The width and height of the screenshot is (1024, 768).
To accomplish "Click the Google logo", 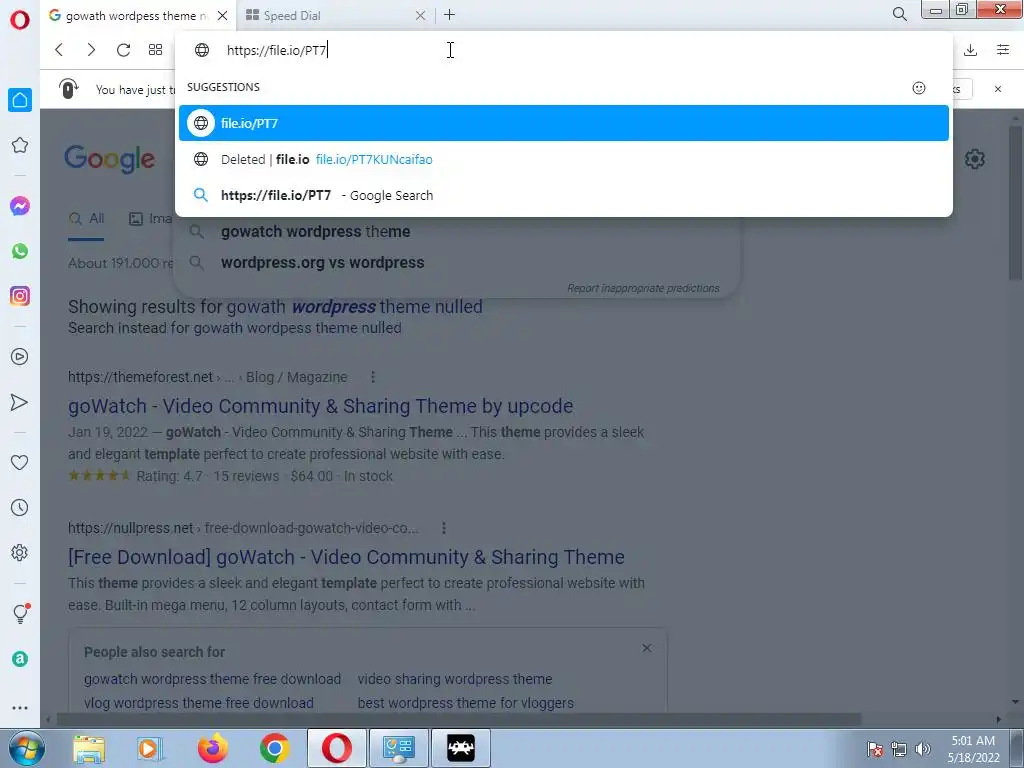I will pos(110,159).
